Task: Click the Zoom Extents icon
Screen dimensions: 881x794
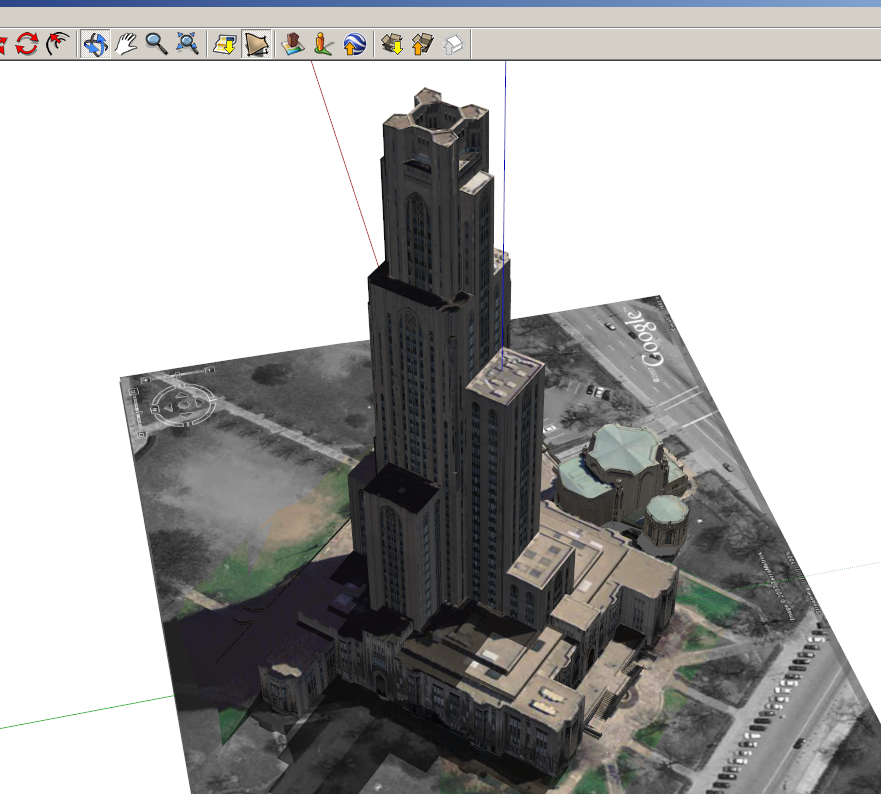Action: (x=187, y=43)
